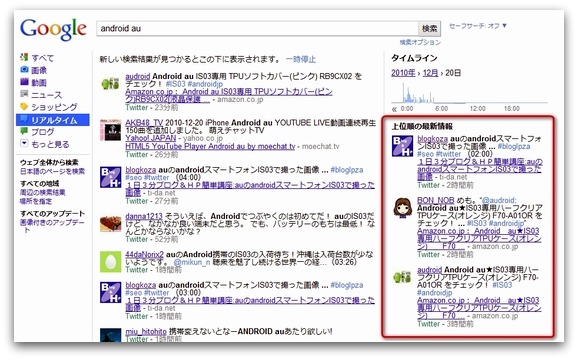Click danna1213 username link
Viewport: 578px width, 360px height.
point(144,216)
